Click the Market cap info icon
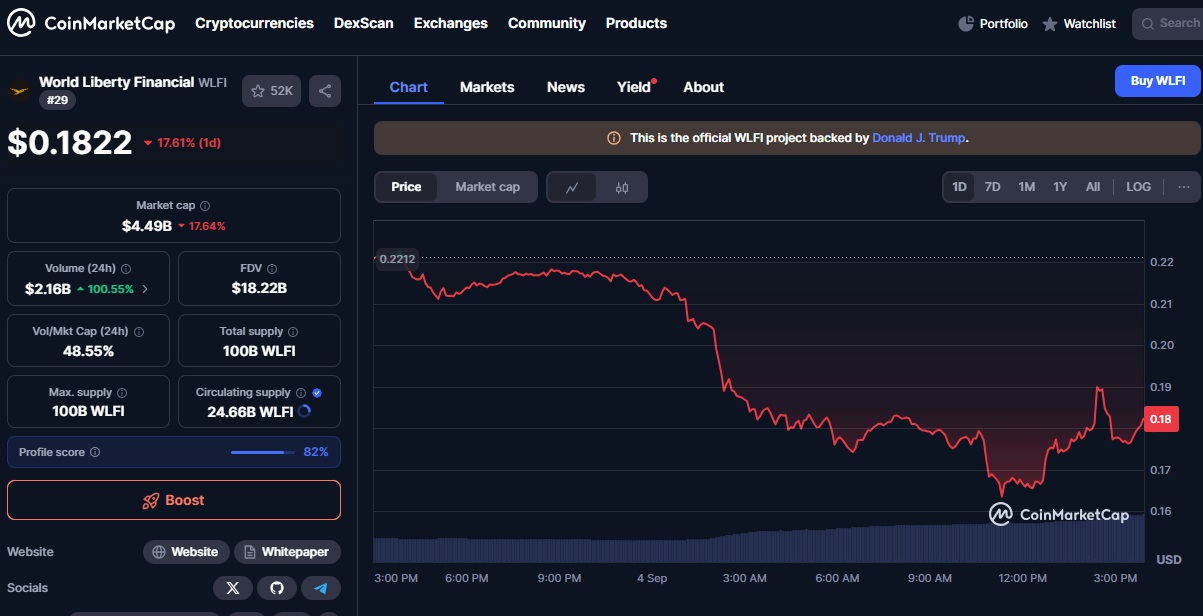 (x=205, y=205)
